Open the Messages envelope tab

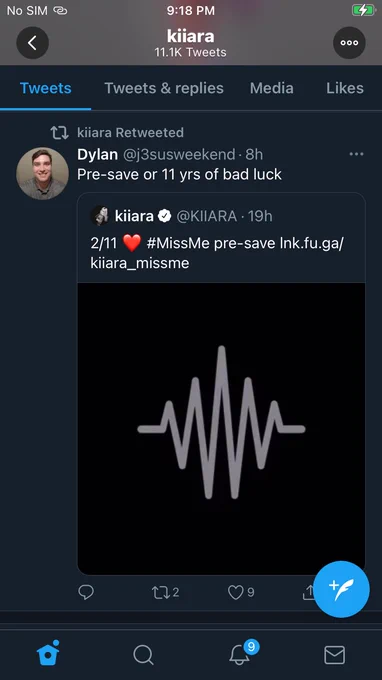coord(334,655)
